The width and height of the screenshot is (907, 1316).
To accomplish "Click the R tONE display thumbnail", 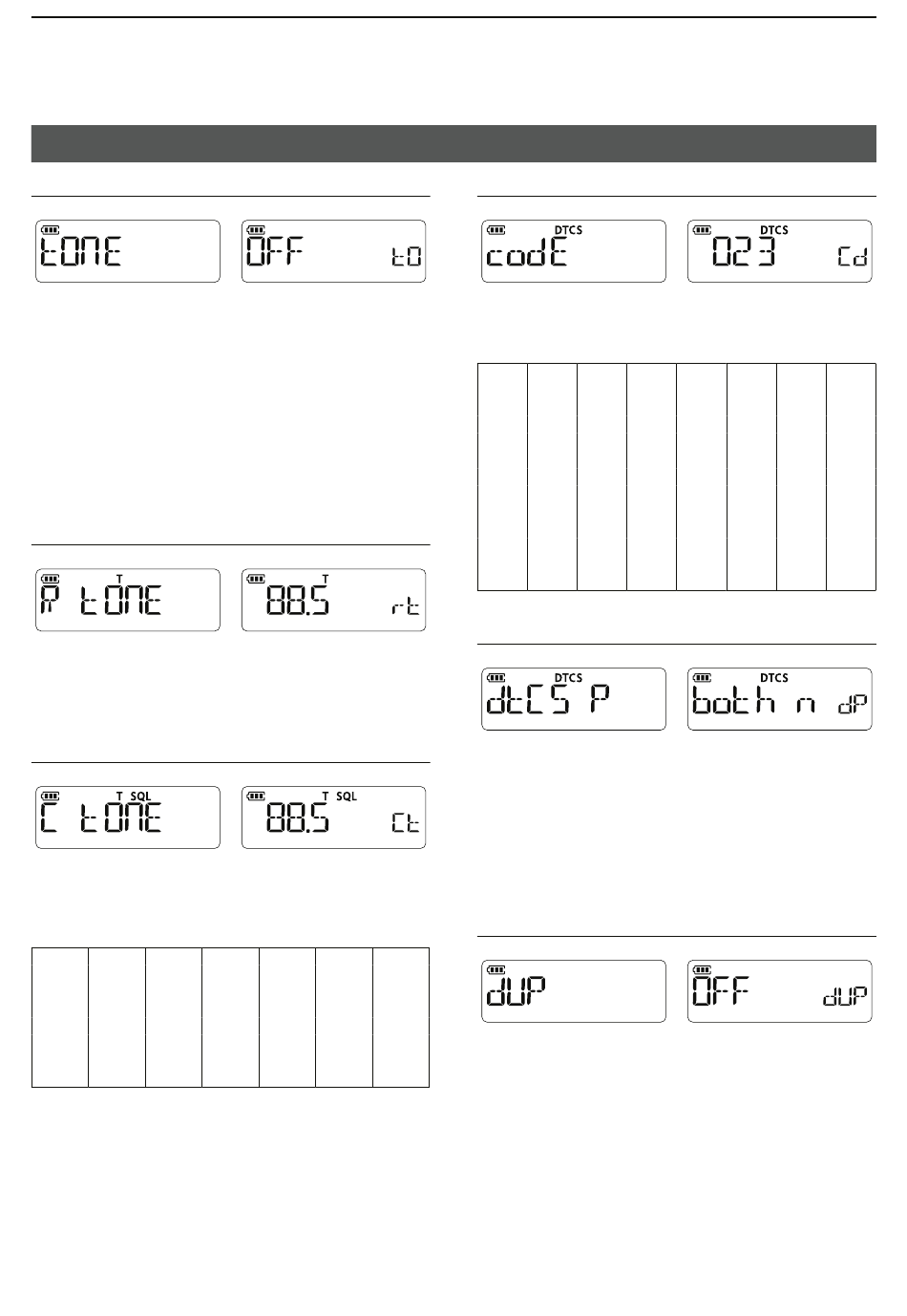I will [128, 600].
